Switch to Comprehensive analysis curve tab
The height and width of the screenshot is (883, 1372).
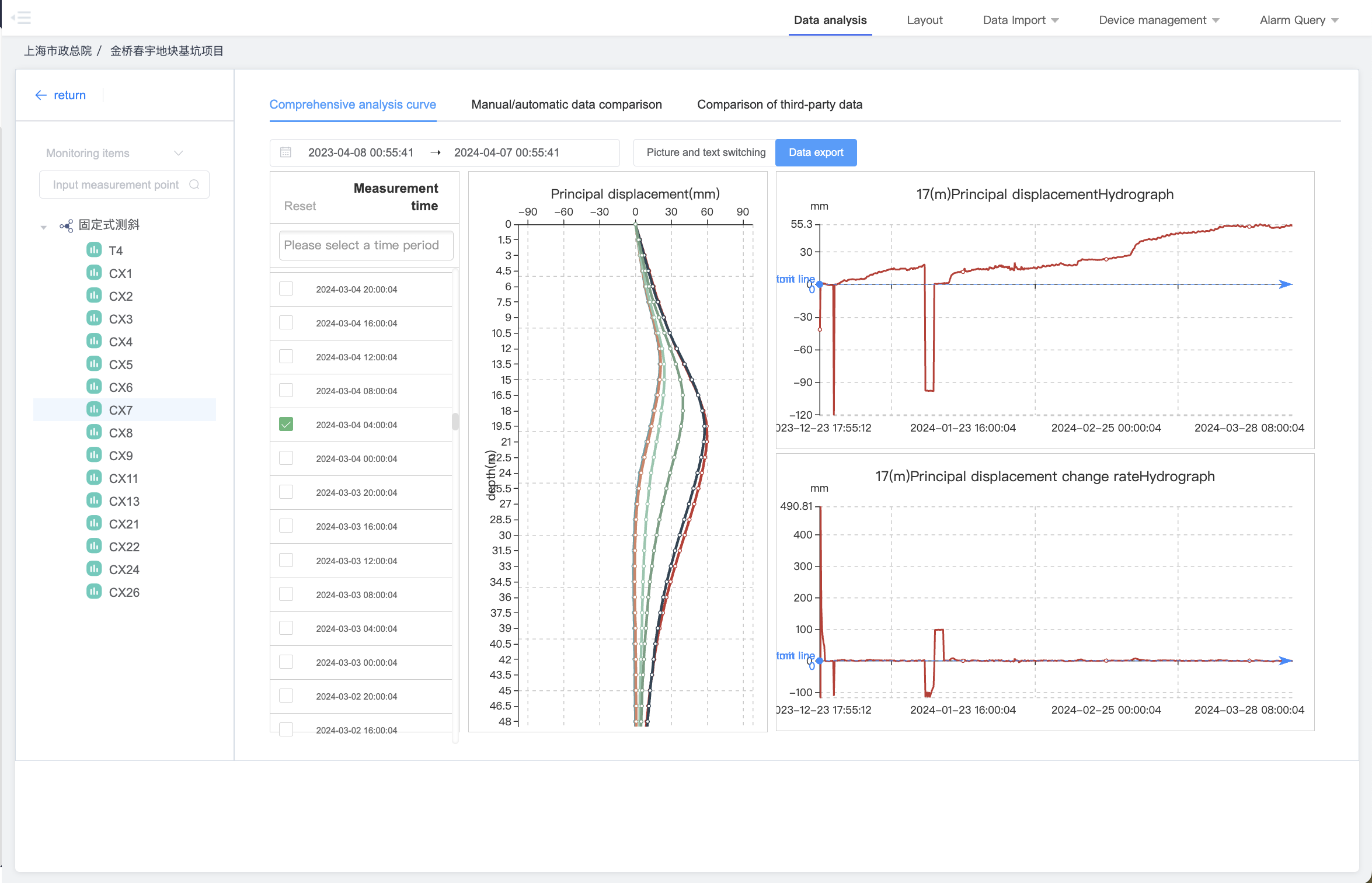coord(353,105)
